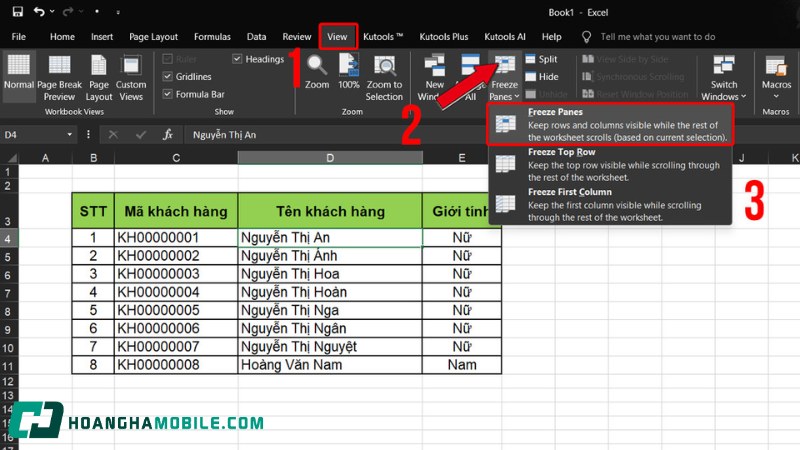Select cell KH00000003

coord(176,274)
